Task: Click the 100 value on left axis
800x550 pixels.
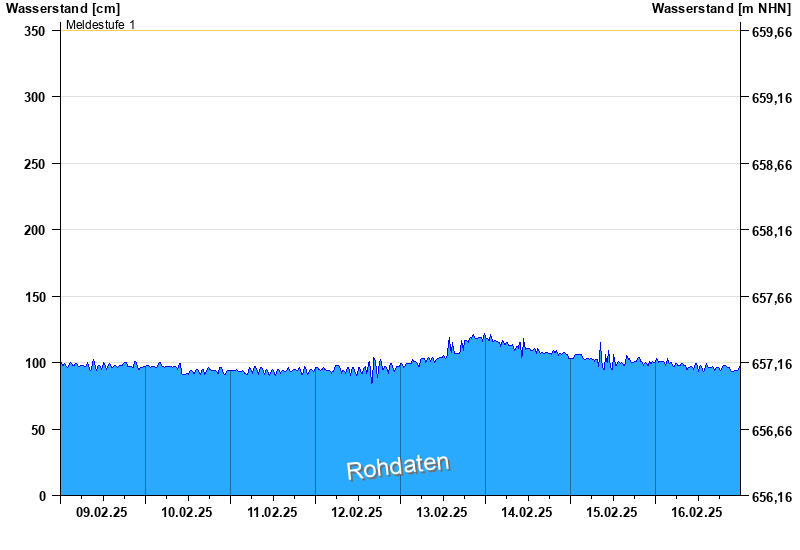Action: coord(35,363)
